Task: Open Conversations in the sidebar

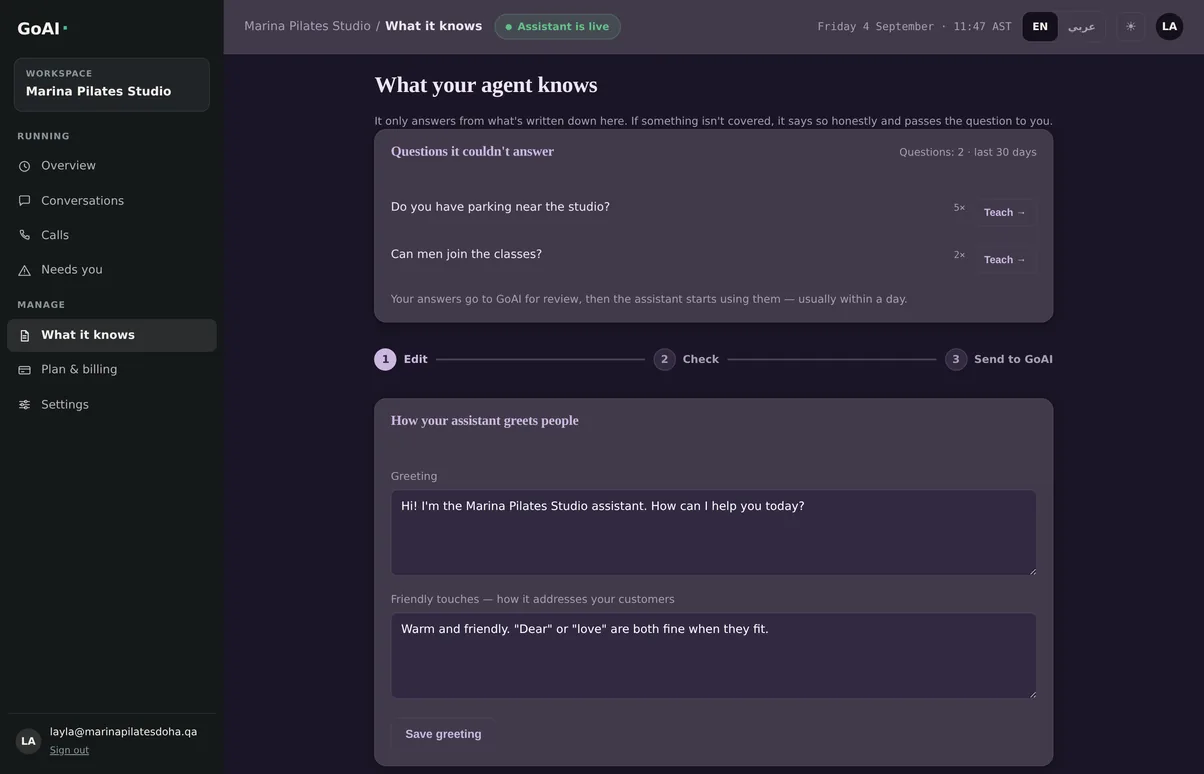Action: click(112, 201)
